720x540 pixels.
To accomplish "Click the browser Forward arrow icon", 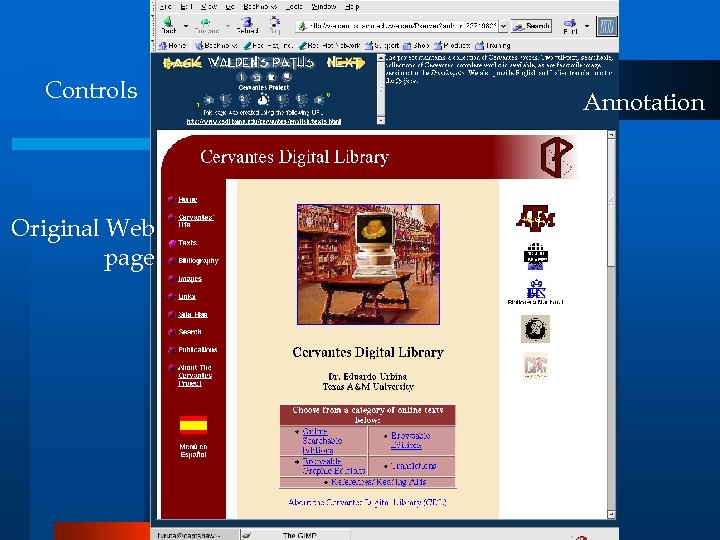I will tap(205, 22).
